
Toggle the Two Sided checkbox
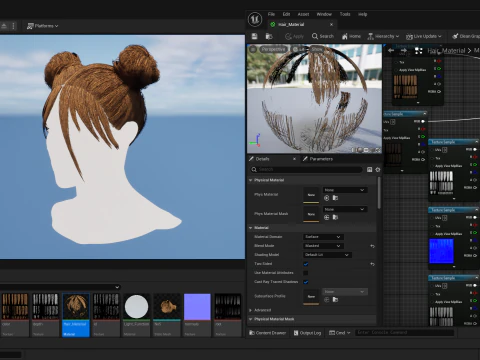[306, 264]
